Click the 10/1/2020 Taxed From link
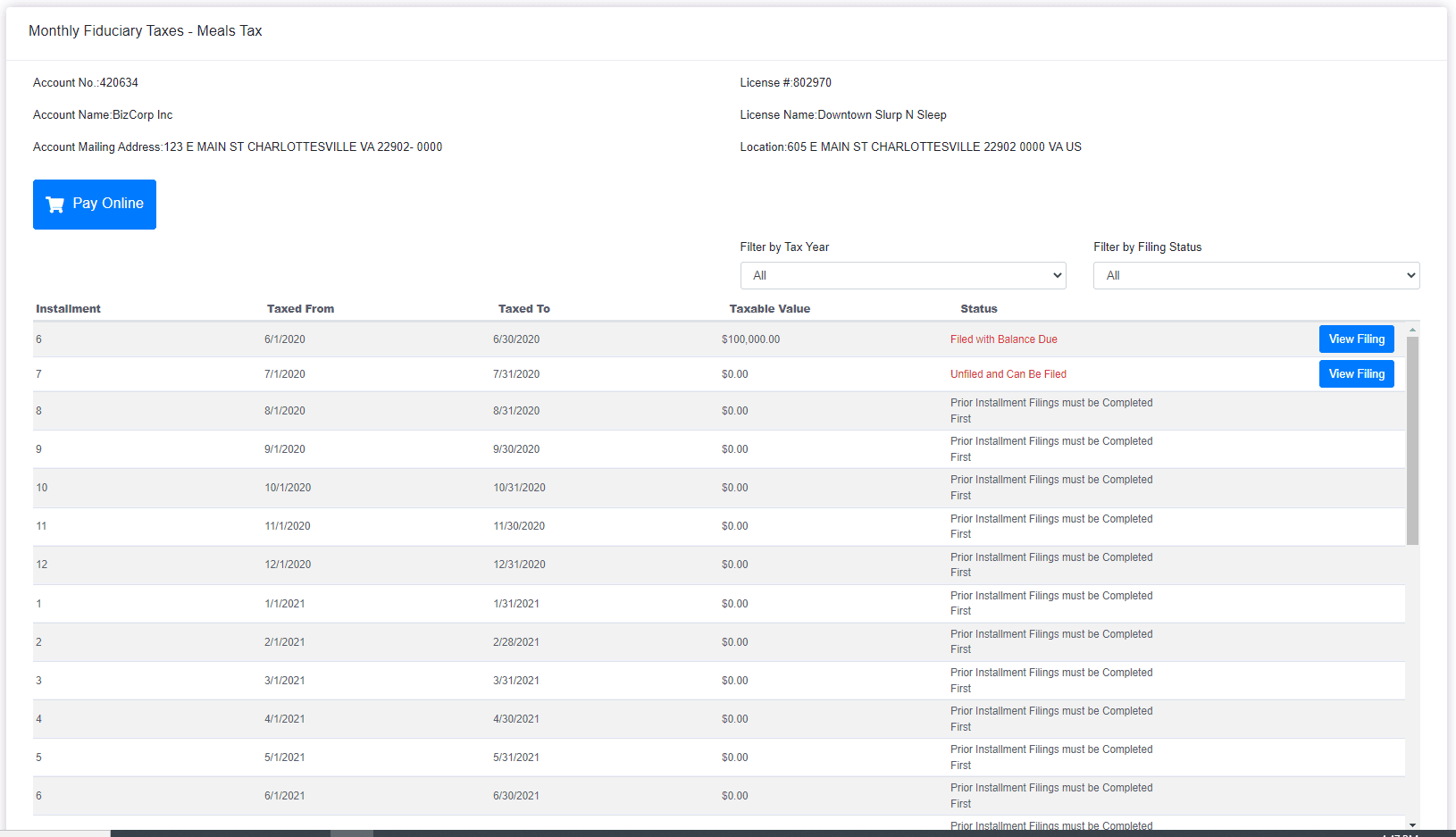Viewport: 1456px width, 837px height. click(x=287, y=488)
